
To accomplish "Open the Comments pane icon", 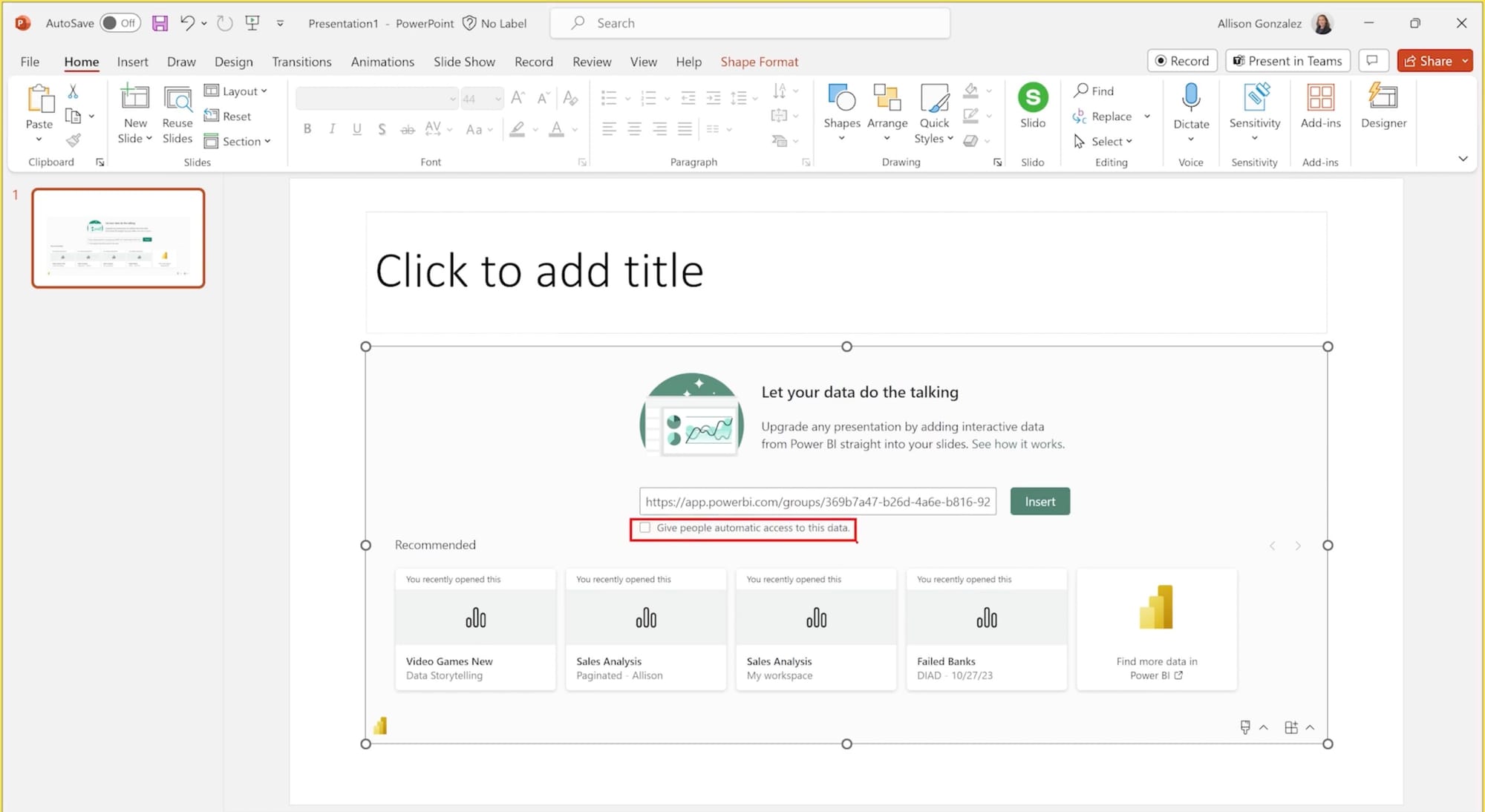I will coord(1373,61).
